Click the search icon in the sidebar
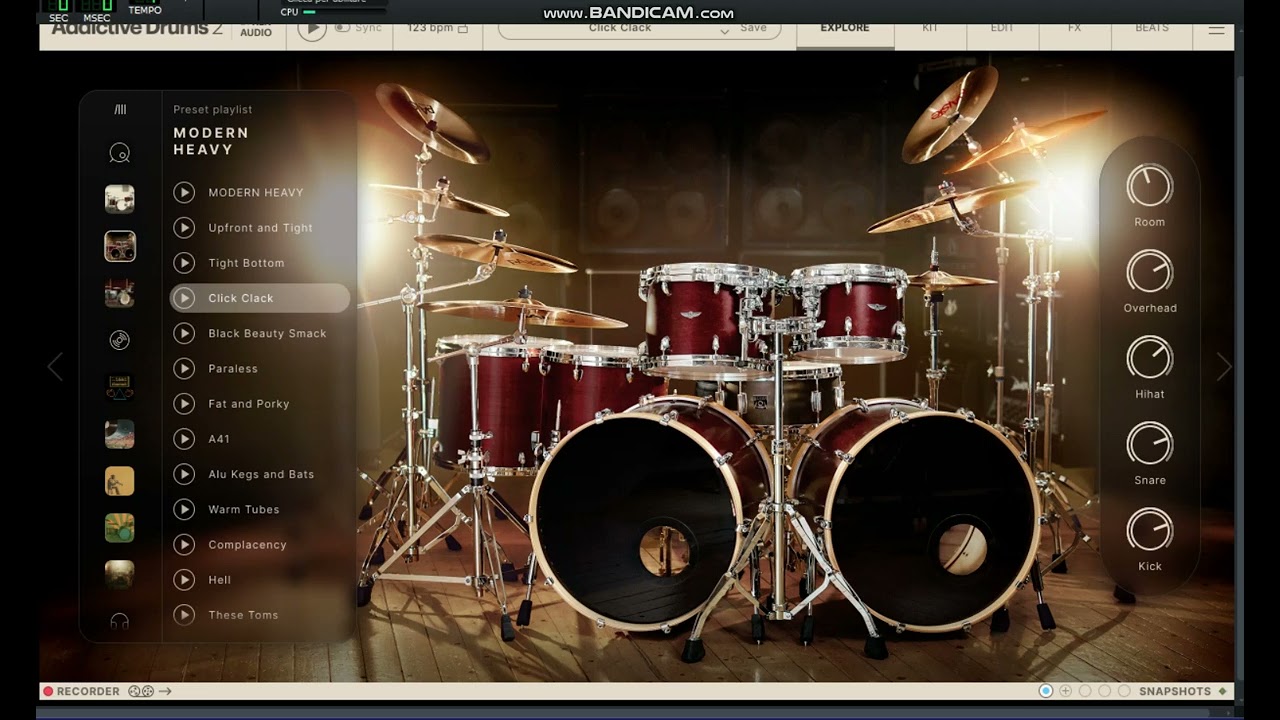Screen dimensions: 1280x720 click(x=120, y=153)
